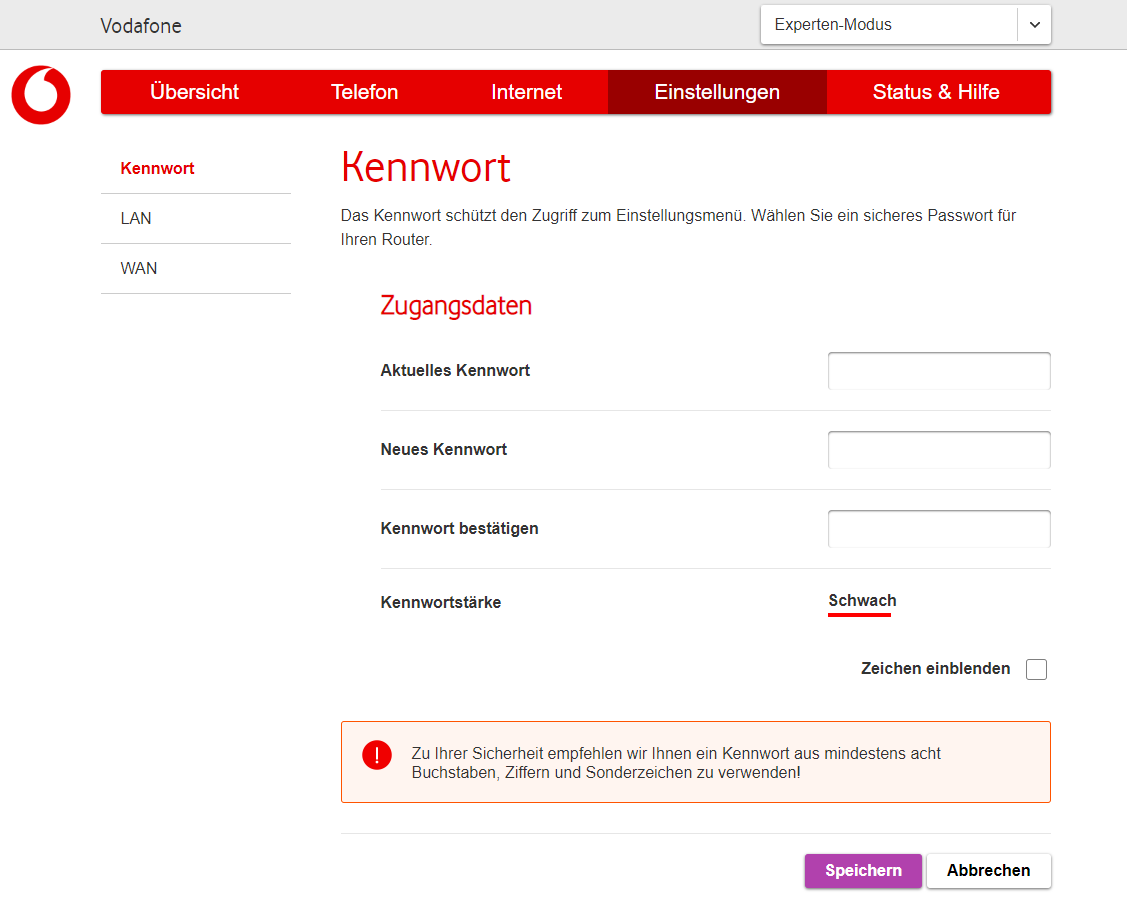The width and height of the screenshot is (1127, 915).
Task: Click the Zeichen einblenden label
Action: [x=935, y=668]
